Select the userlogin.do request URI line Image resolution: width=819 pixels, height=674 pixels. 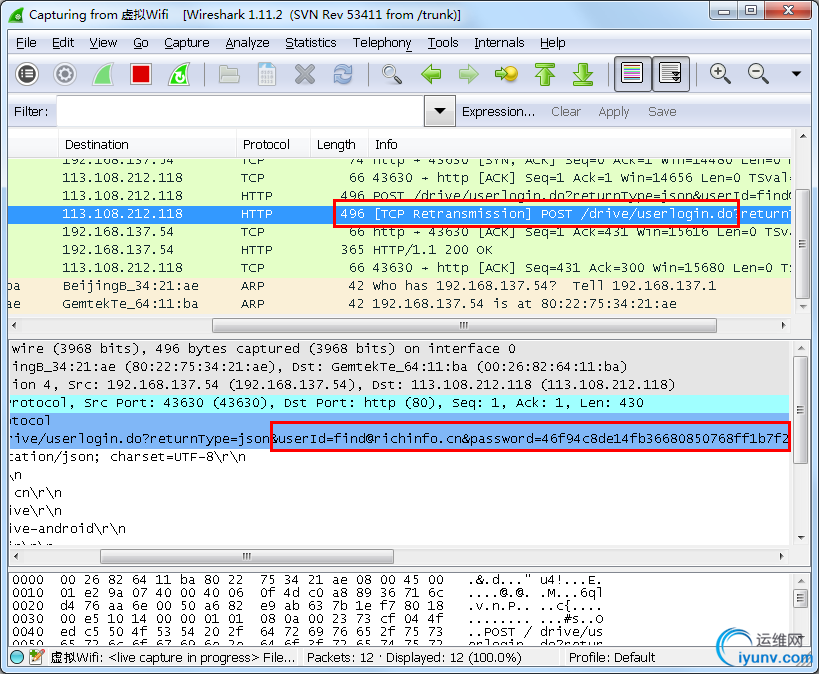[x=400, y=439]
